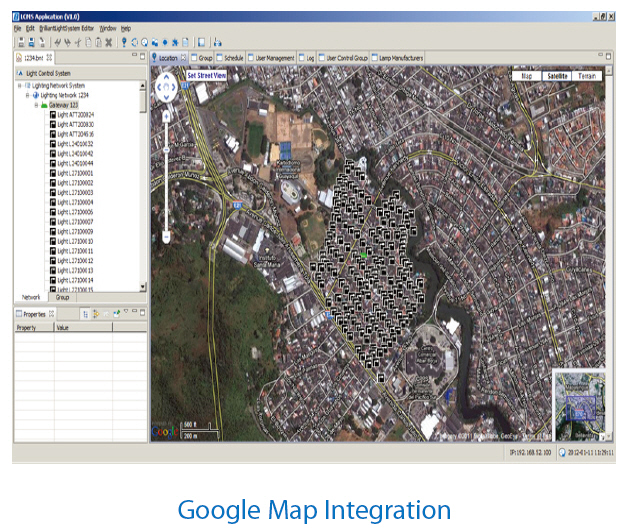Viewport: 633px width, 531px height.
Task: Click the overview minimap thumbnail
Action: 579,404
